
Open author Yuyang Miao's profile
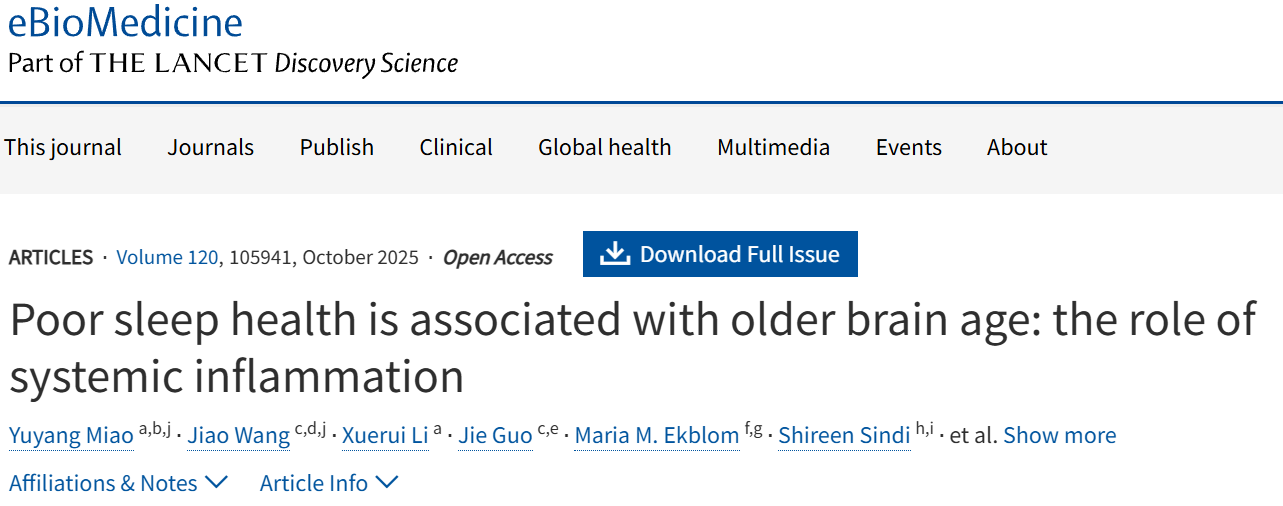click(x=71, y=436)
